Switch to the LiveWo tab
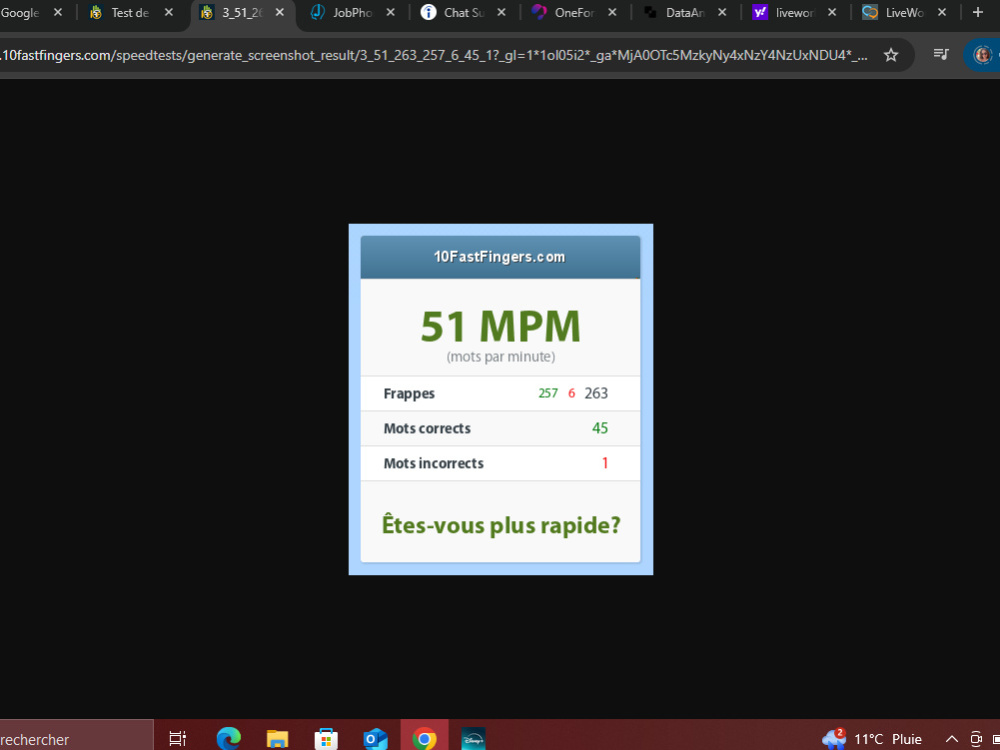The height and width of the screenshot is (750, 1000). 905,13
